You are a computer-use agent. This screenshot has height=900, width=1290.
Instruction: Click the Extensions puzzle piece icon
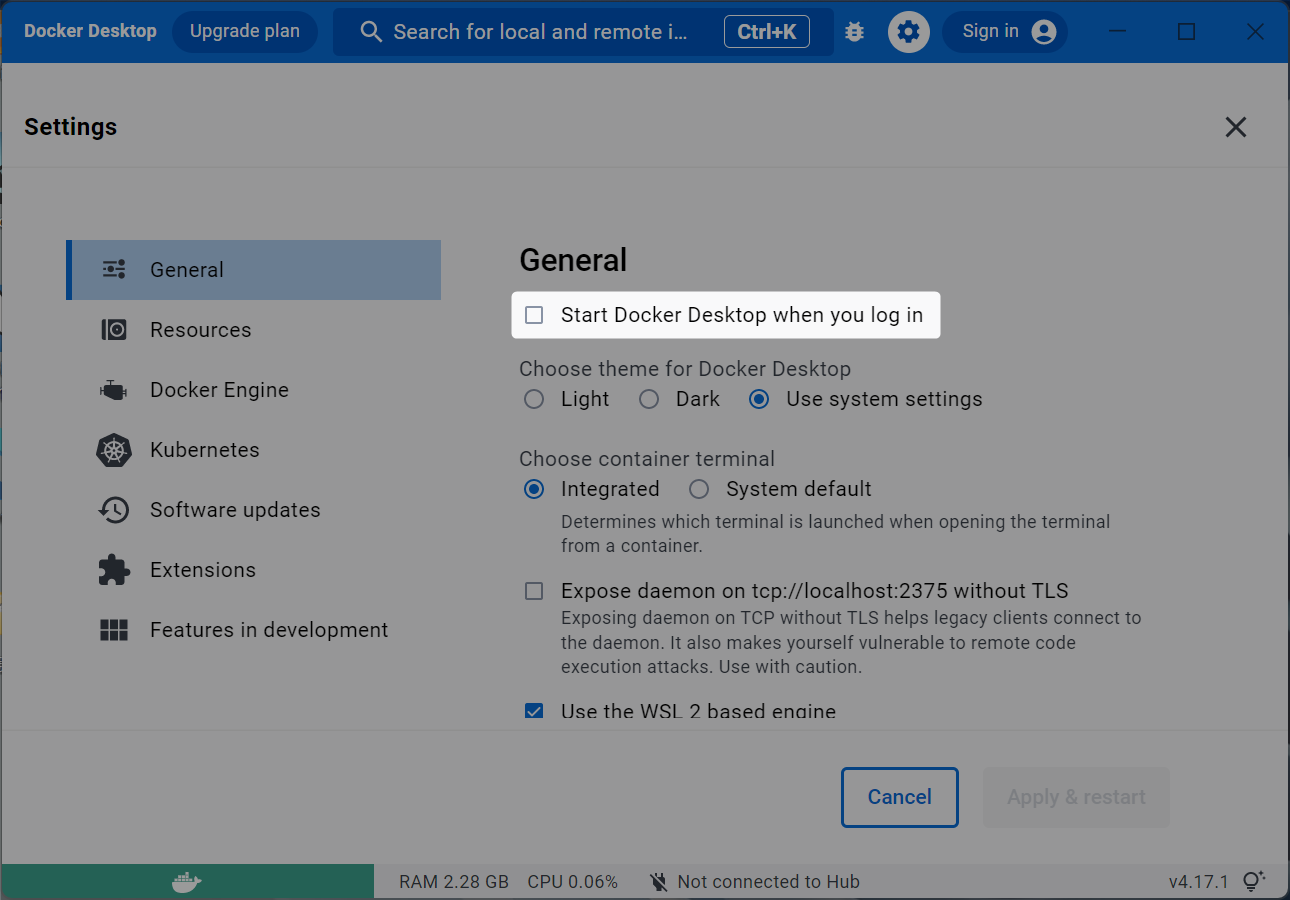(114, 570)
